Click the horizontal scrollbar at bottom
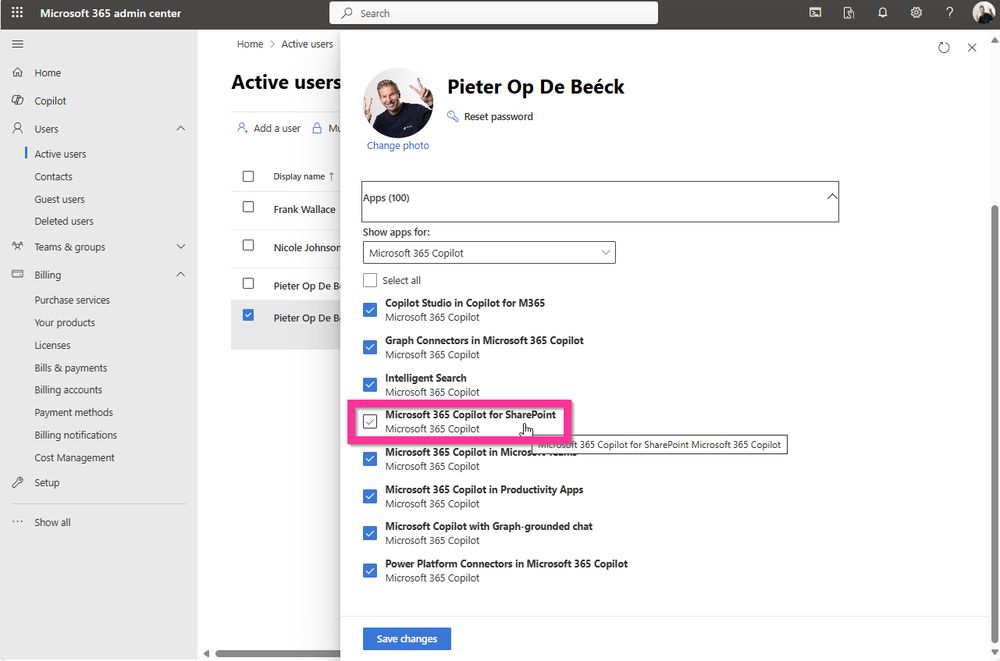Viewport: 1000px width, 661px height. 277,653
